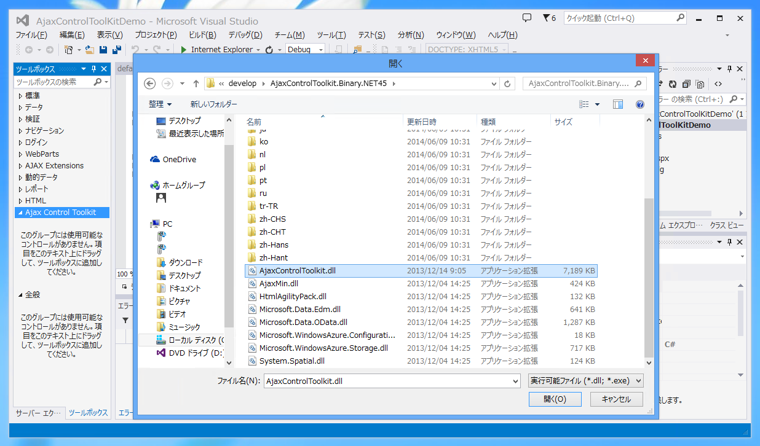This screenshot has height=446, width=760.
Task: Switch to the Toolbox tab at bottom
Action: tap(88, 413)
